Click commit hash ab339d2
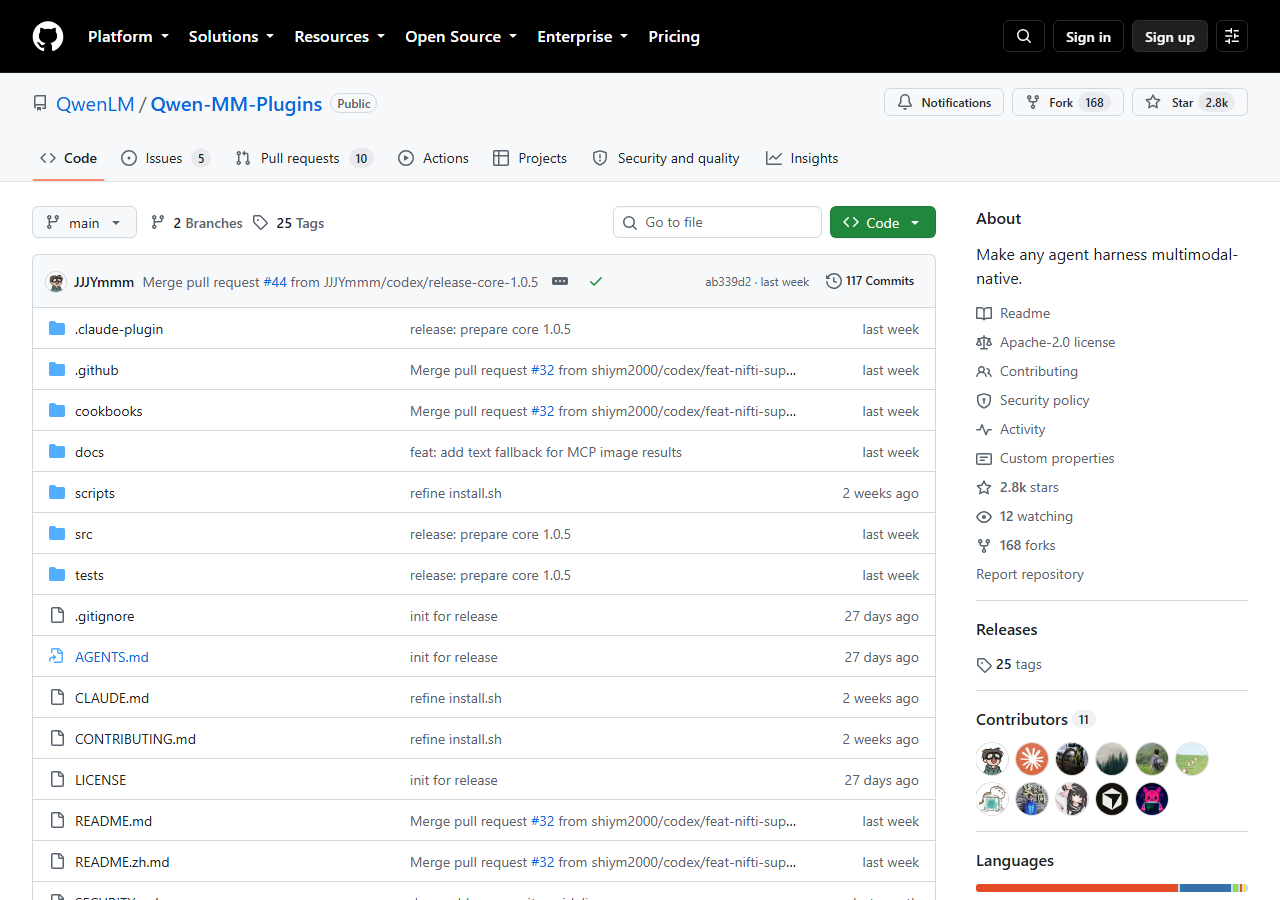Viewport: 1280px width, 900px height. click(728, 282)
